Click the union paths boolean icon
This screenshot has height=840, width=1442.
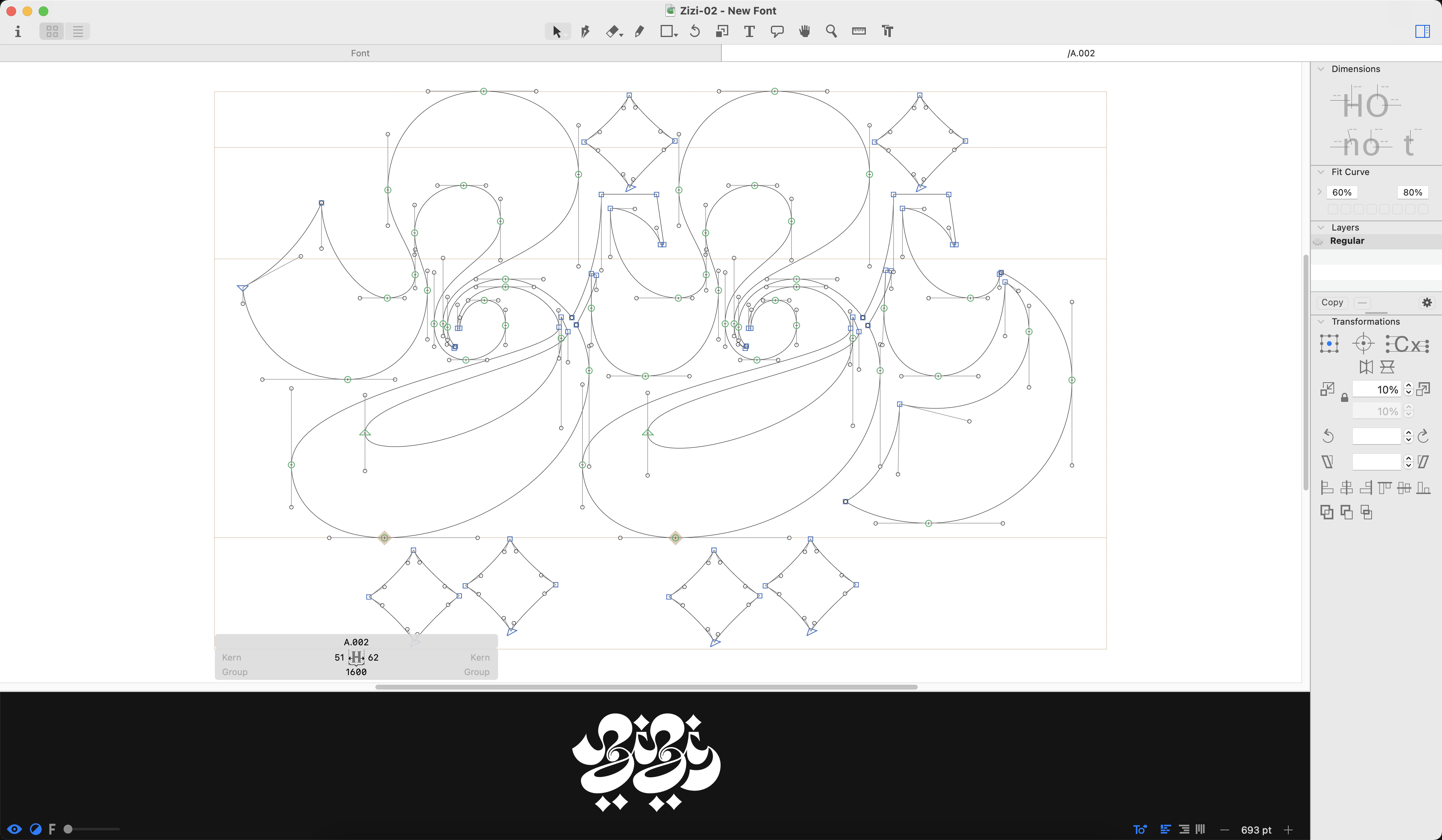tap(1327, 512)
